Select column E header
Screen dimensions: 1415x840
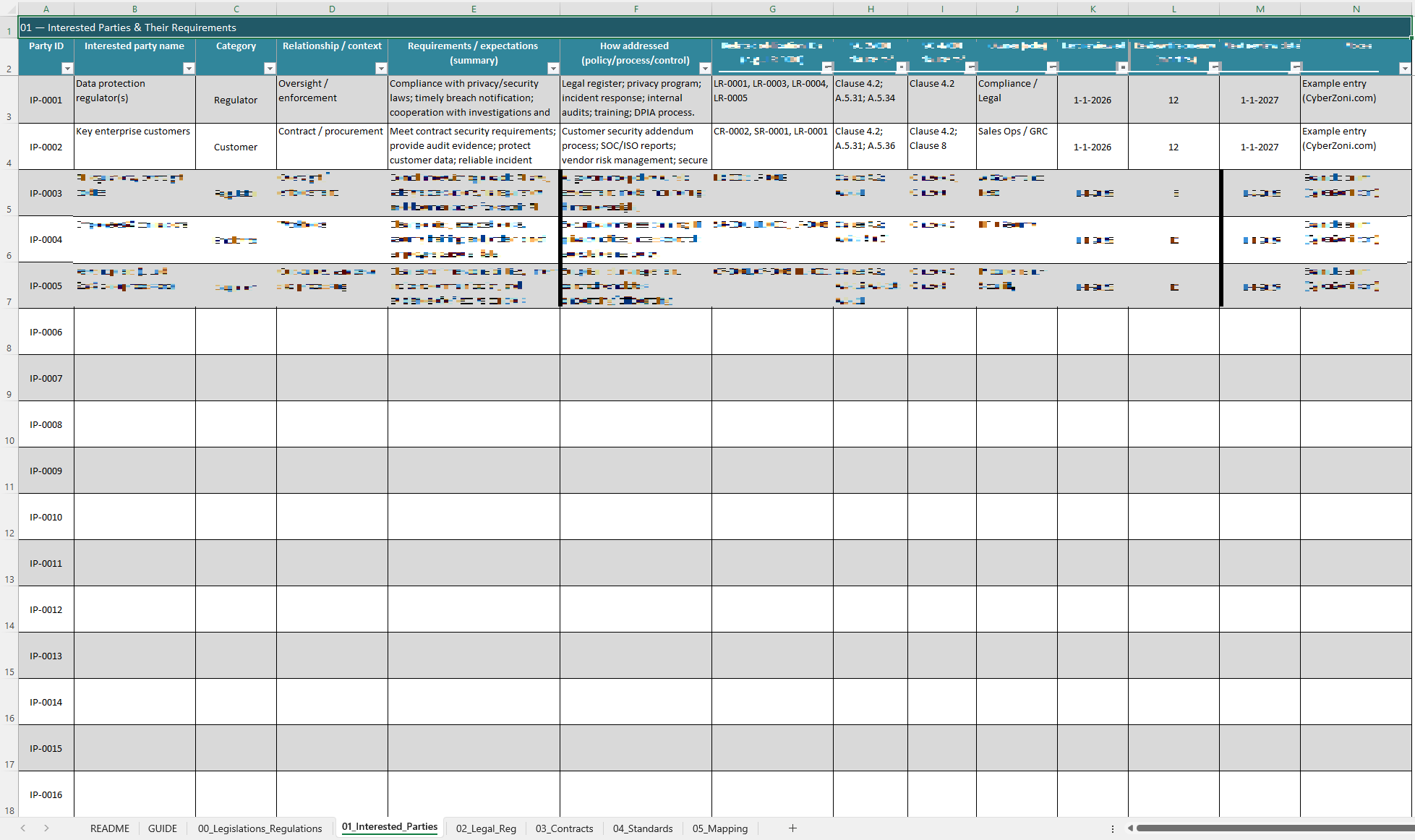(474, 9)
